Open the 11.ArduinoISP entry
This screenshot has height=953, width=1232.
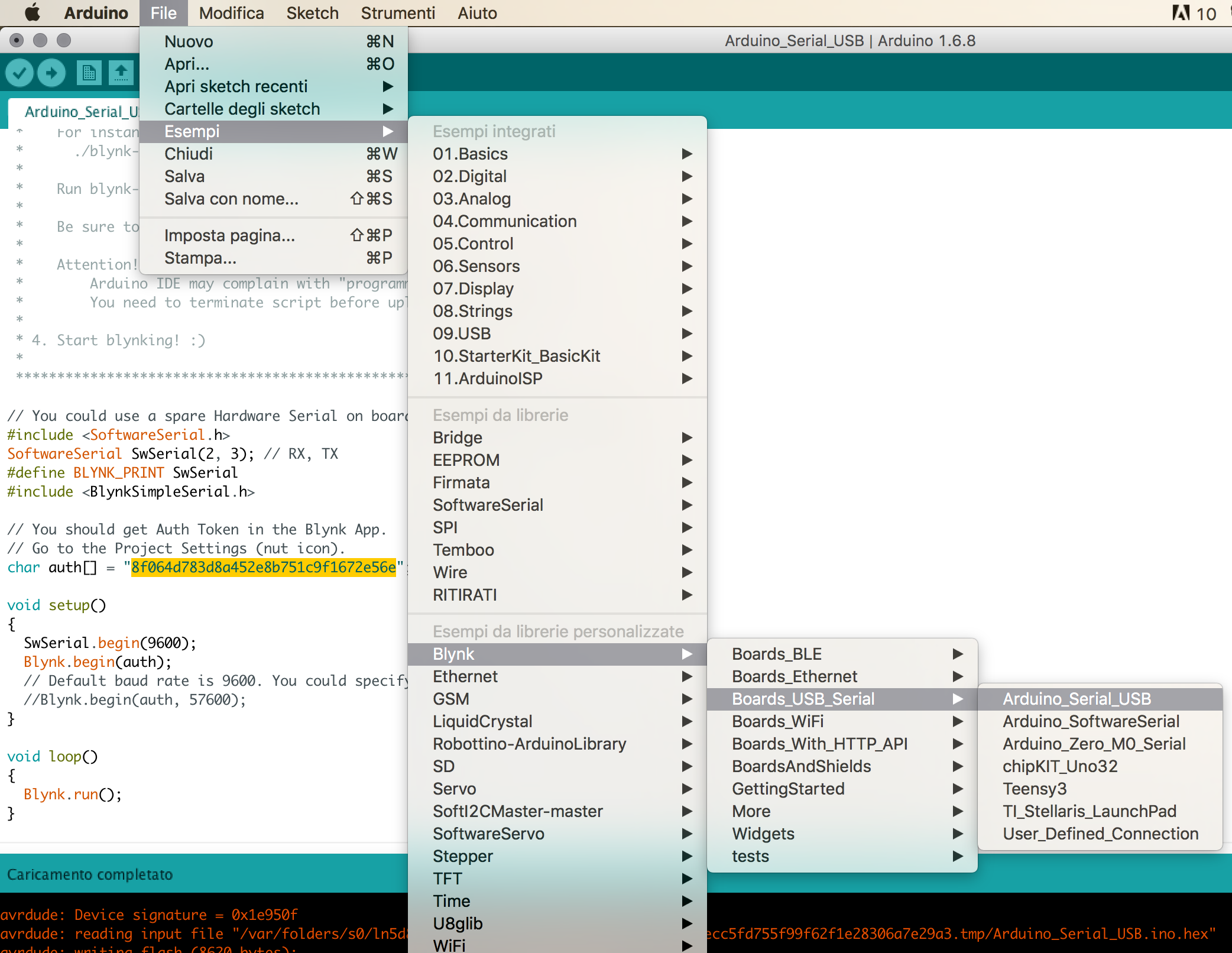pyautogui.click(x=557, y=378)
